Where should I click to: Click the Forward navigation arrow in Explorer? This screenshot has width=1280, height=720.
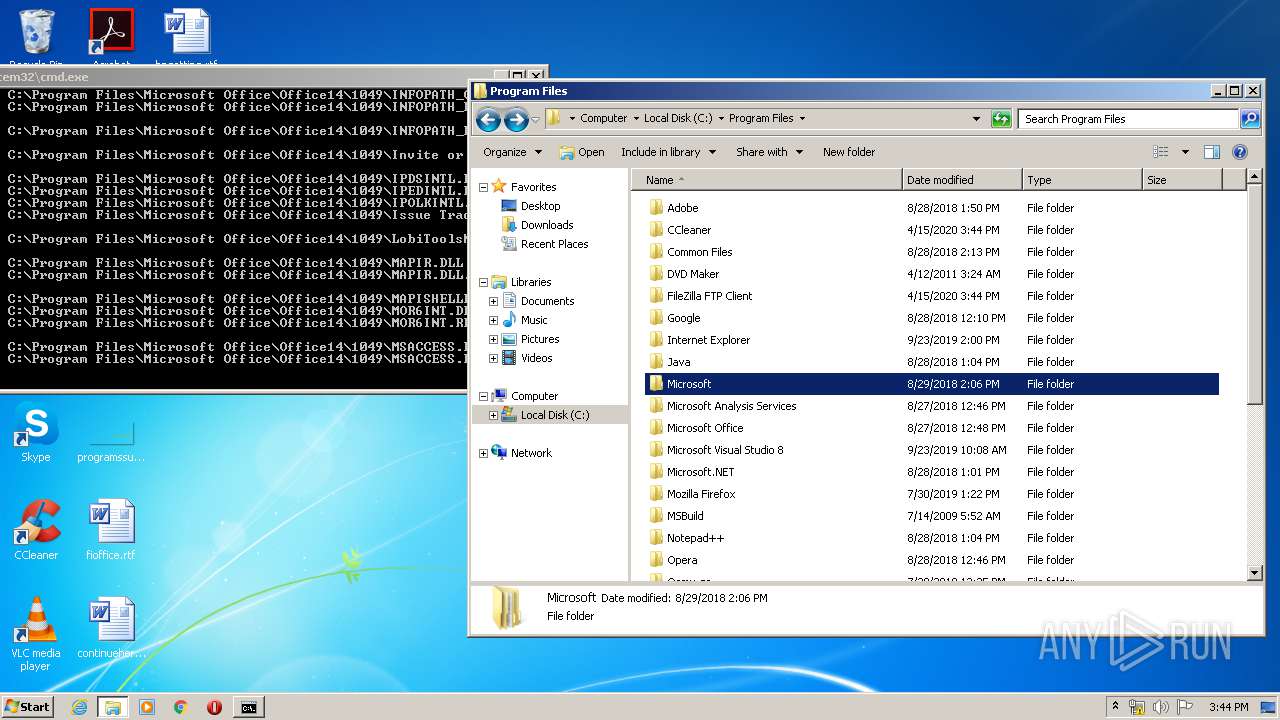tap(516, 120)
